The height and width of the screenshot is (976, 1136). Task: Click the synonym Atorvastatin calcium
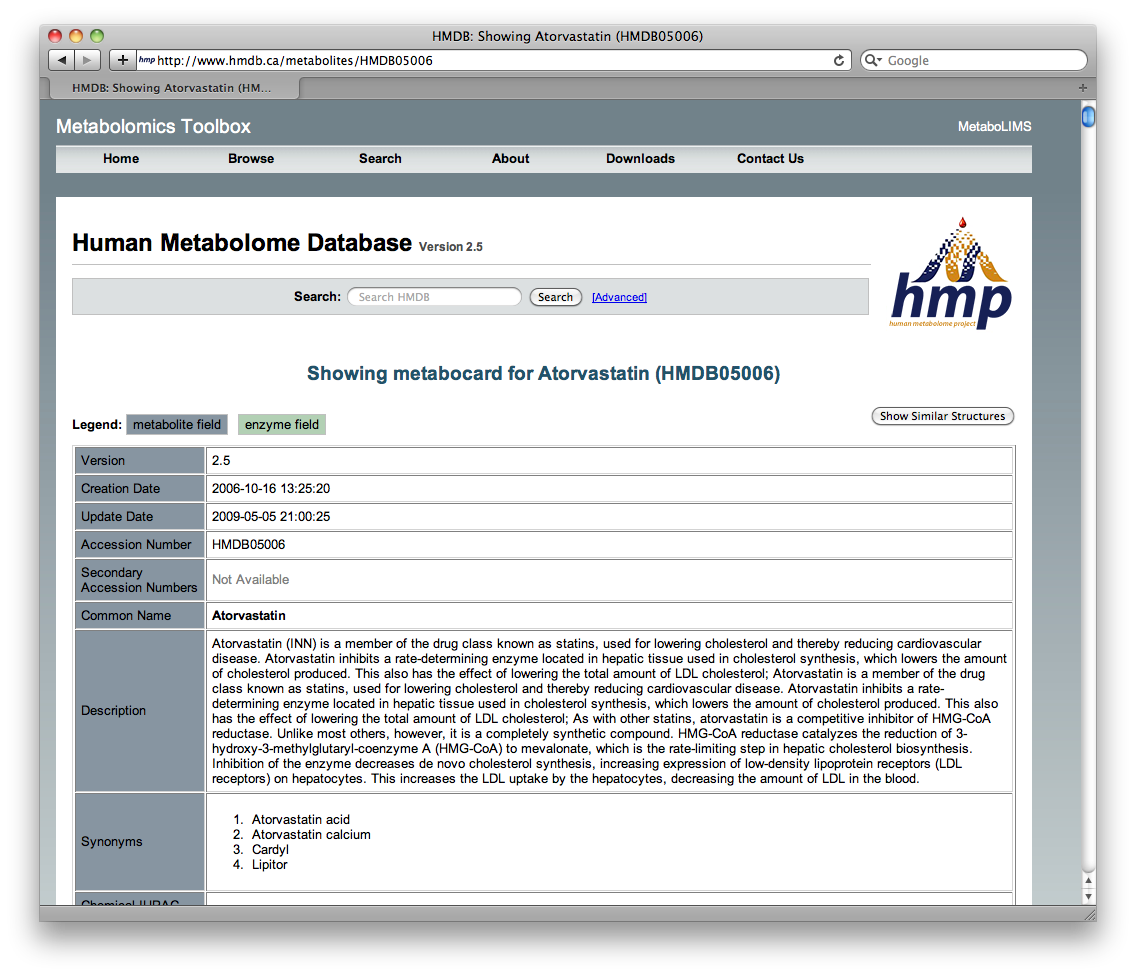point(311,835)
